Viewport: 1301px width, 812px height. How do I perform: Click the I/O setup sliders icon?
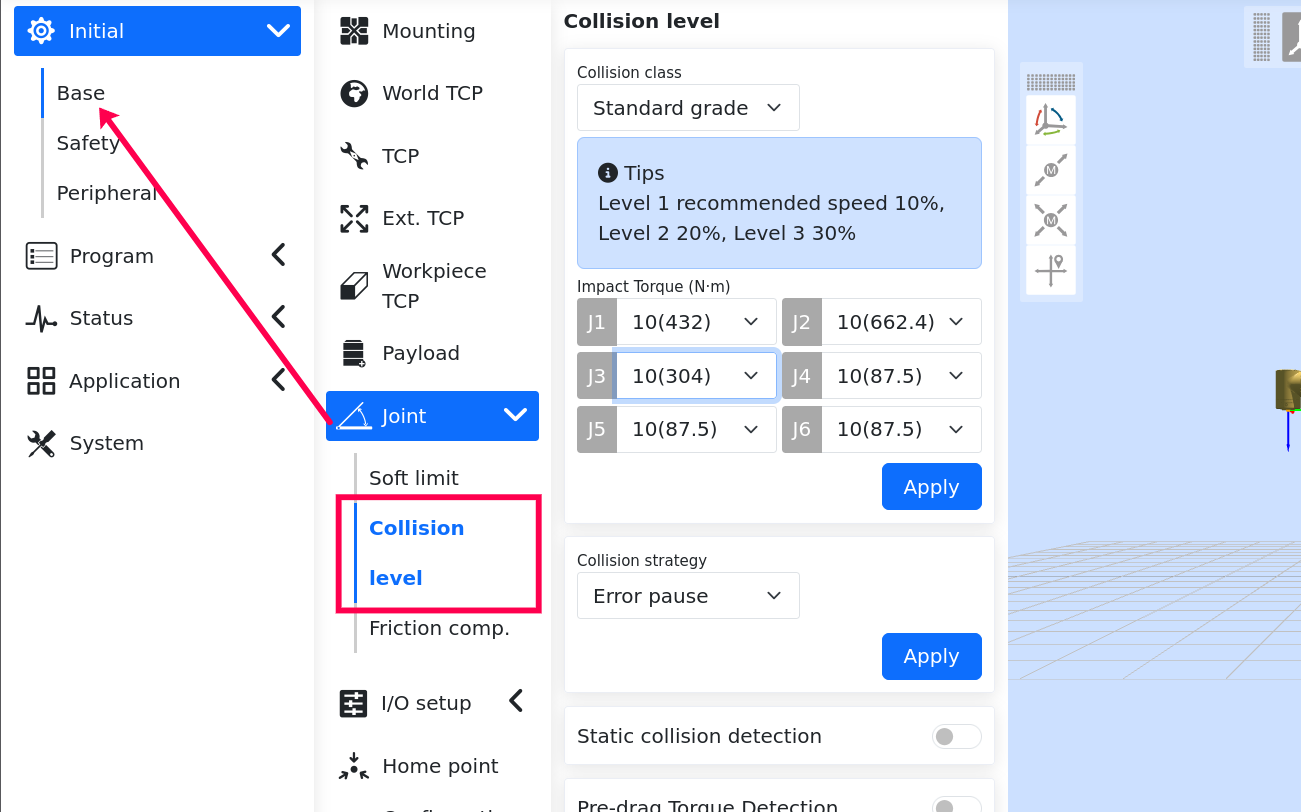click(x=353, y=703)
